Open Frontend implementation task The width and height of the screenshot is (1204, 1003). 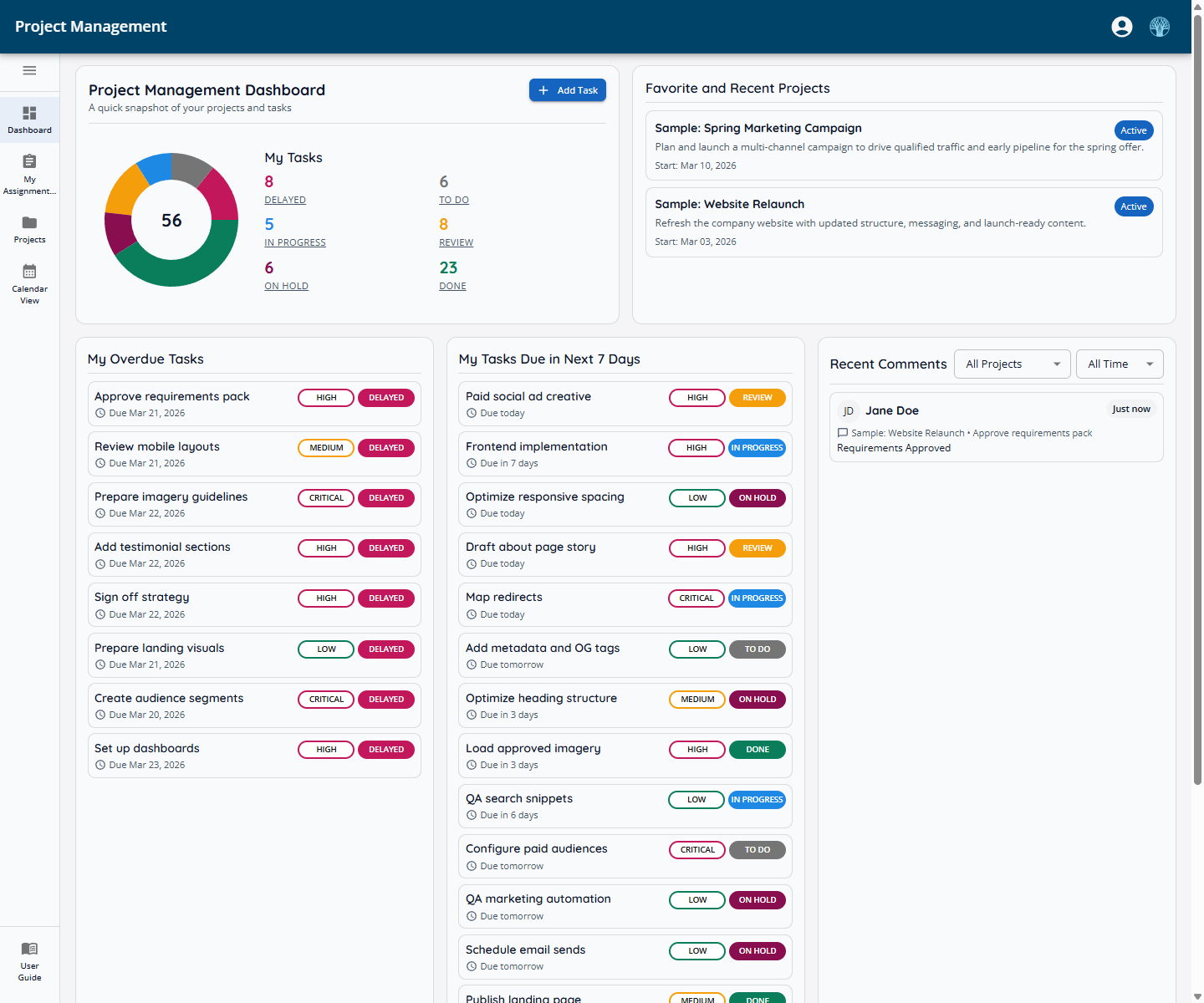[625, 454]
